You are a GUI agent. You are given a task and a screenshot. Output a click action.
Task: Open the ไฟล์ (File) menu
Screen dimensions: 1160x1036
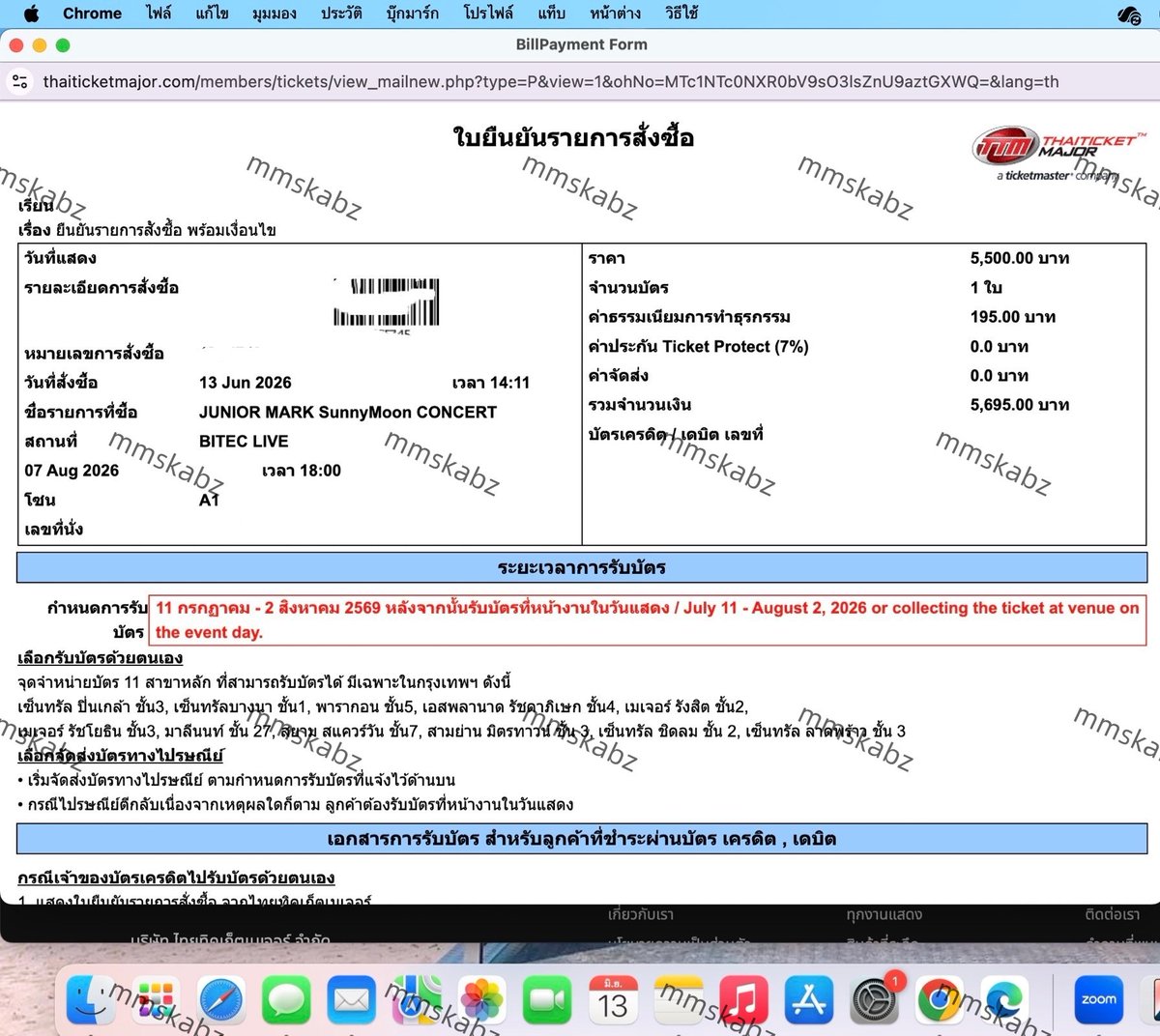[x=159, y=14]
